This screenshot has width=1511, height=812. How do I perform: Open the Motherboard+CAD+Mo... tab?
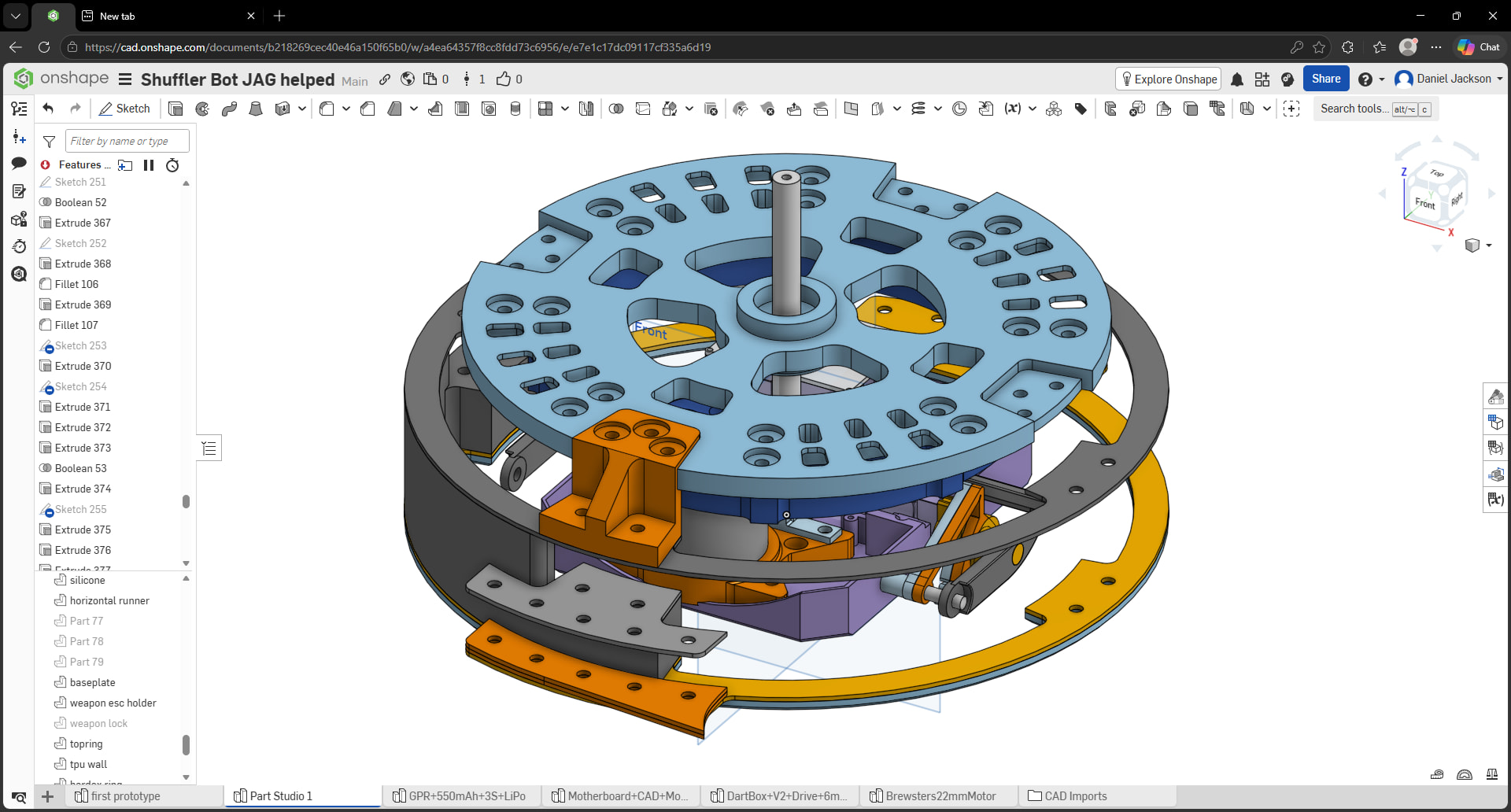coord(620,796)
